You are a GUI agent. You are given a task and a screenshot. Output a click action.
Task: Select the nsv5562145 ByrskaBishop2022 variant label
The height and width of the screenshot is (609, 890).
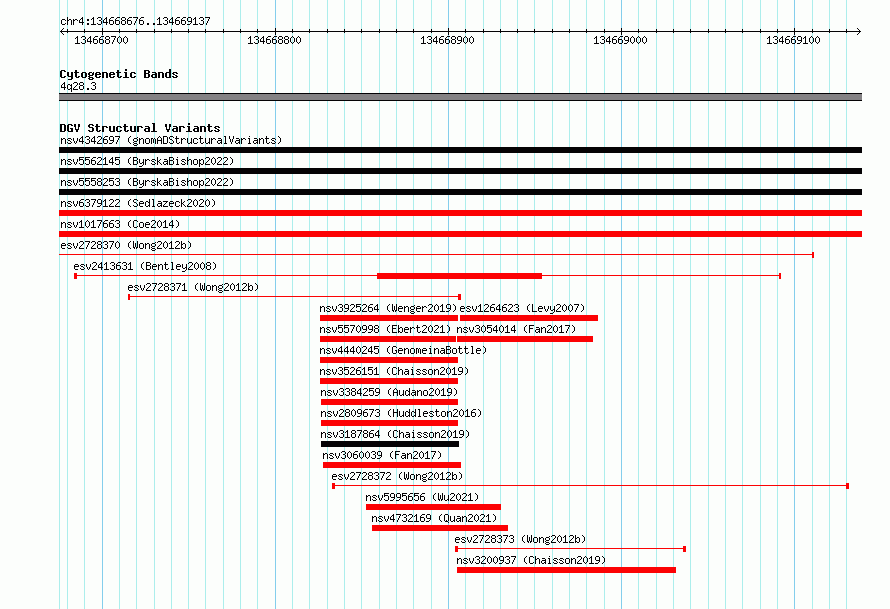147,161
